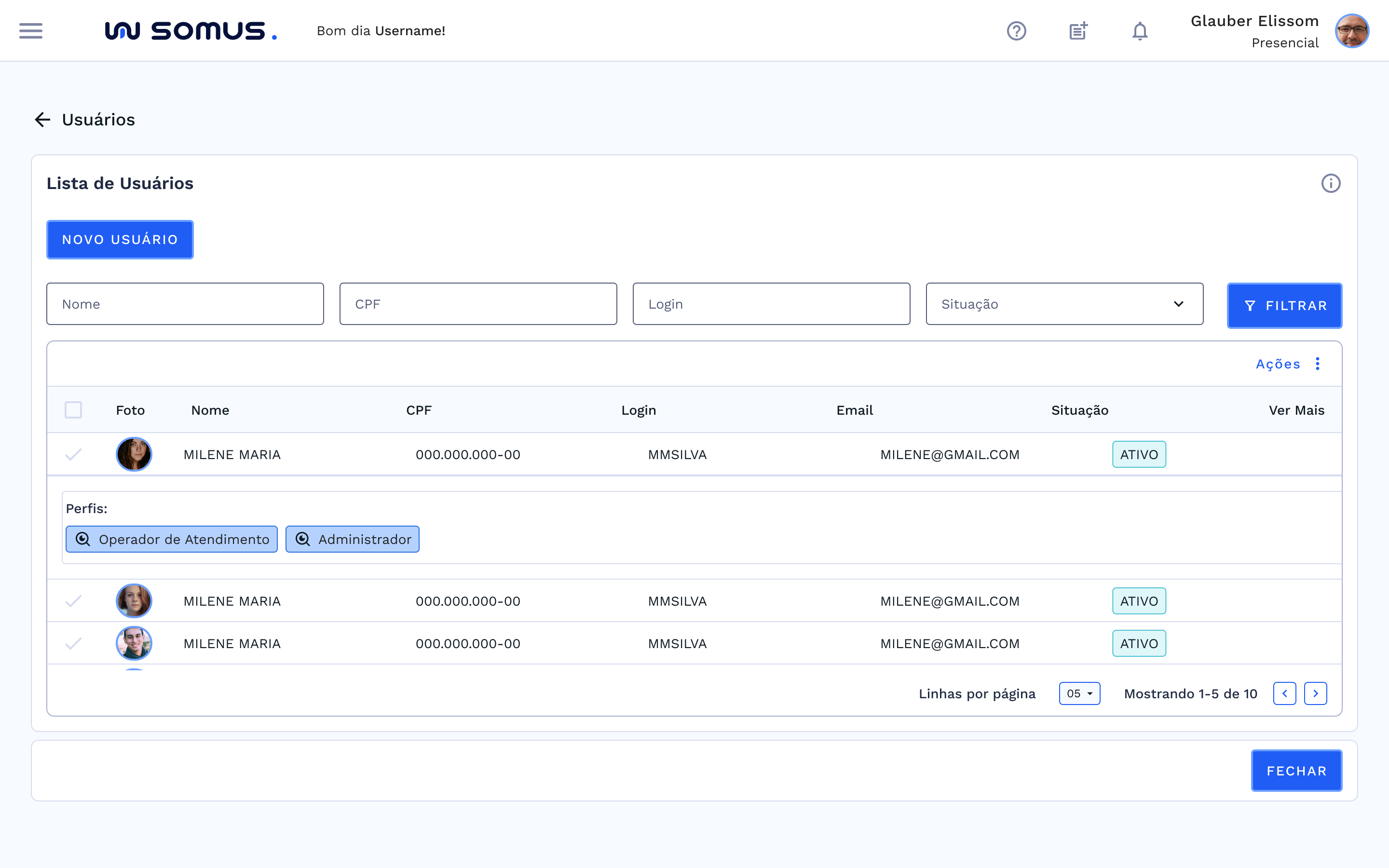Click the info icon in Lista de Usuários
This screenshot has height=868, width=1389.
click(x=1331, y=183)
